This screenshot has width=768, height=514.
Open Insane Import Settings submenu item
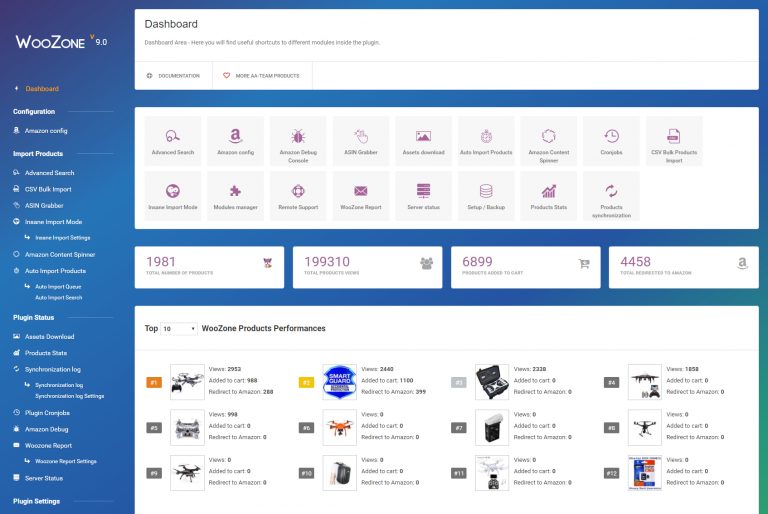click(62, 238)
